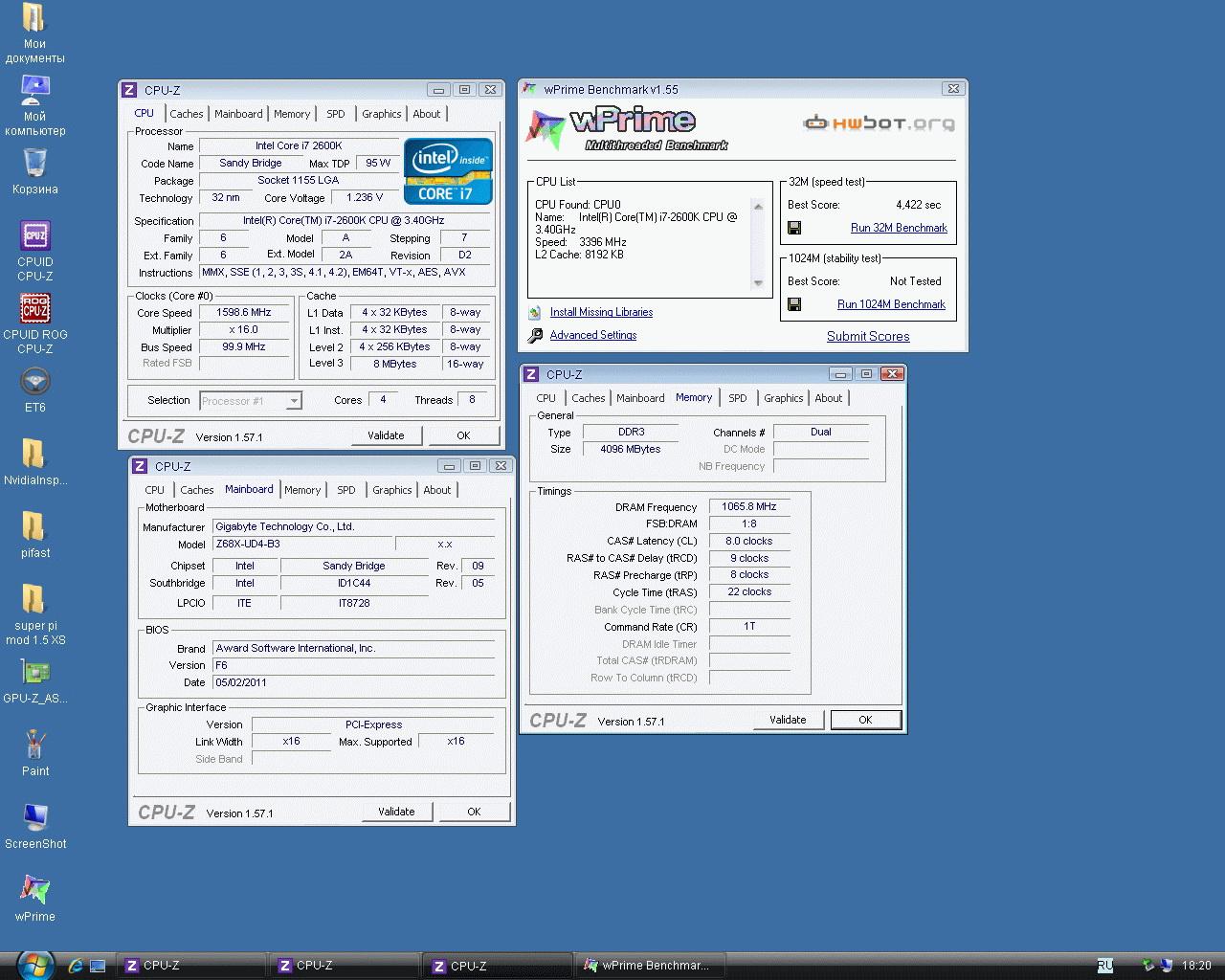Click the Core Speed 1598.6 MHz field
Screen dimensions: 1225x980
244,312
